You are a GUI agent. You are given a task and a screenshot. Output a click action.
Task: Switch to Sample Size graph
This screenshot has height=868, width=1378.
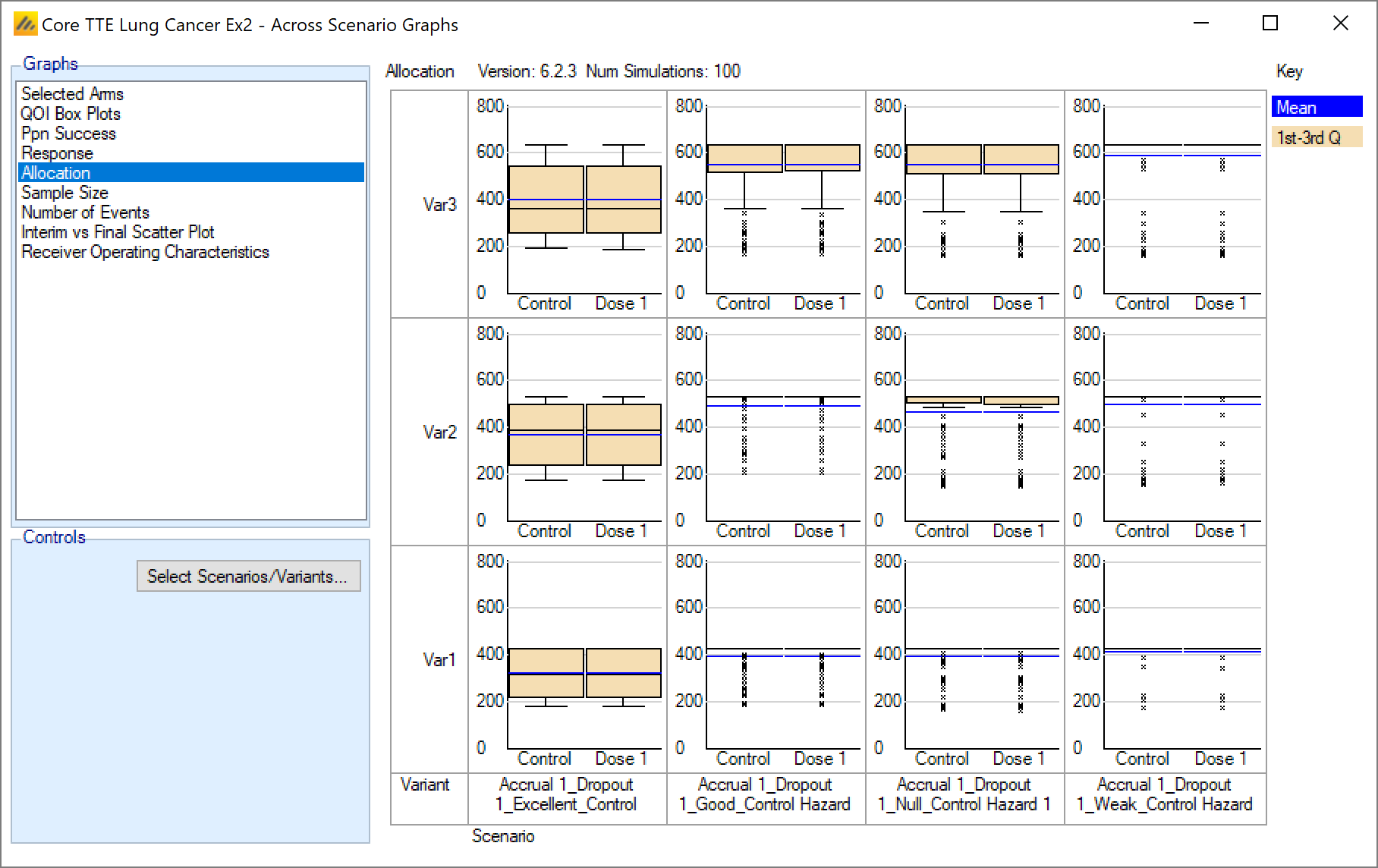tap(64, 193)
